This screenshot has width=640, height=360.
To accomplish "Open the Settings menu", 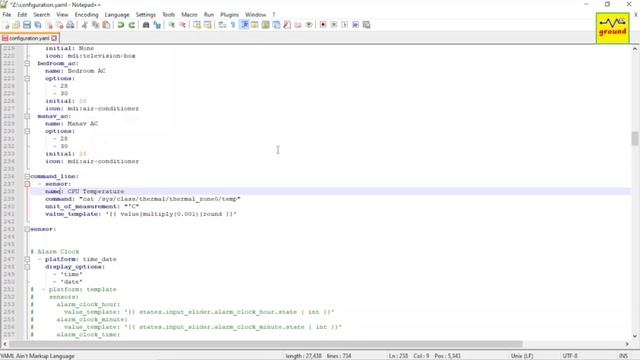I will point(146,15).
